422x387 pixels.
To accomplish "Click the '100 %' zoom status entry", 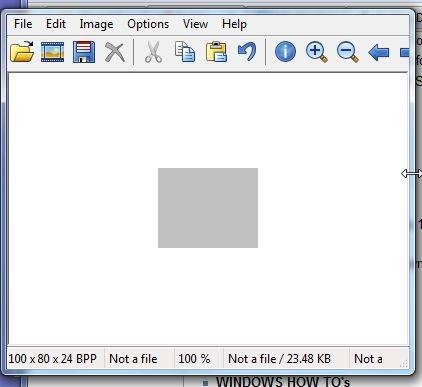I will click(194, 359).
